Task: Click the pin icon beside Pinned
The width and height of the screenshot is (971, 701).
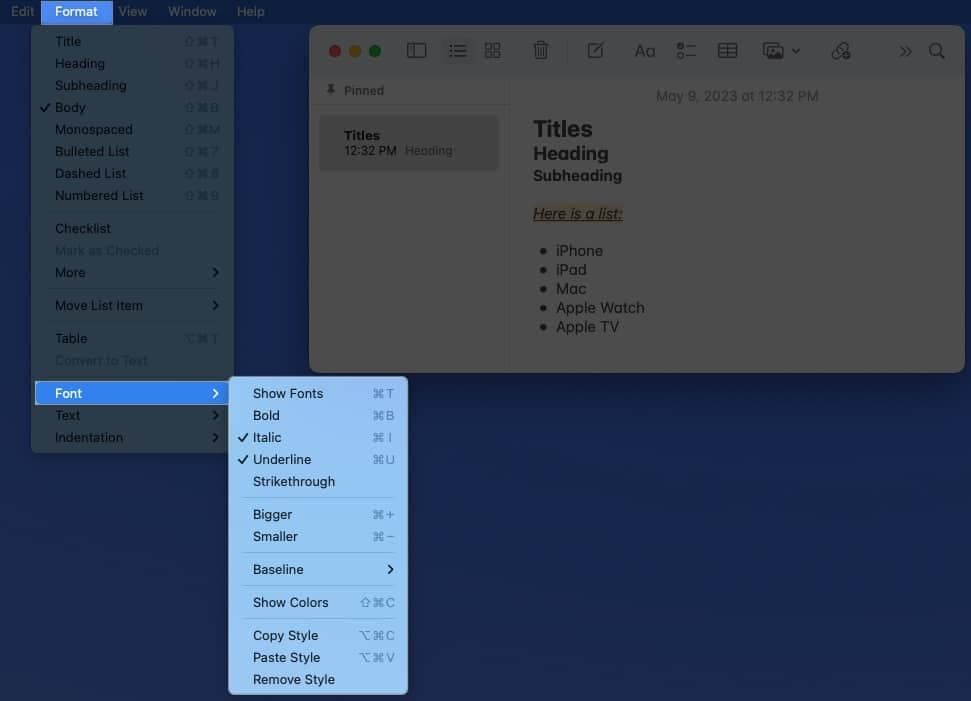Action: [x=331, y=90]
